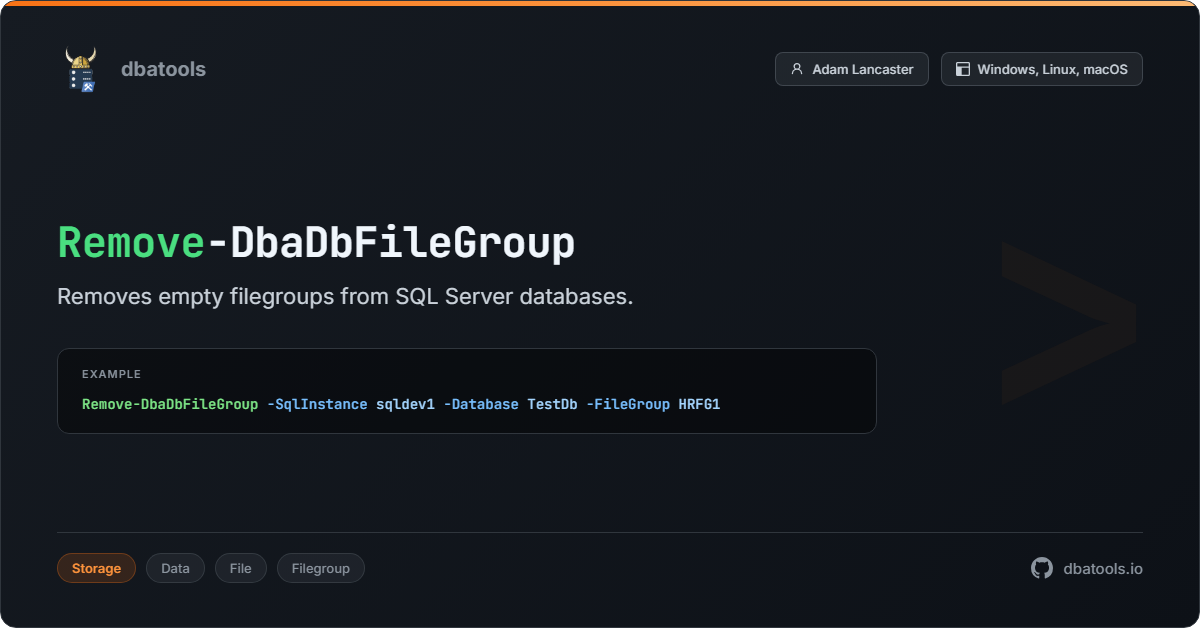Click the -FileGroup parameter in code
This screenshot has height=628, width=1200.
[x=628, y=404]
